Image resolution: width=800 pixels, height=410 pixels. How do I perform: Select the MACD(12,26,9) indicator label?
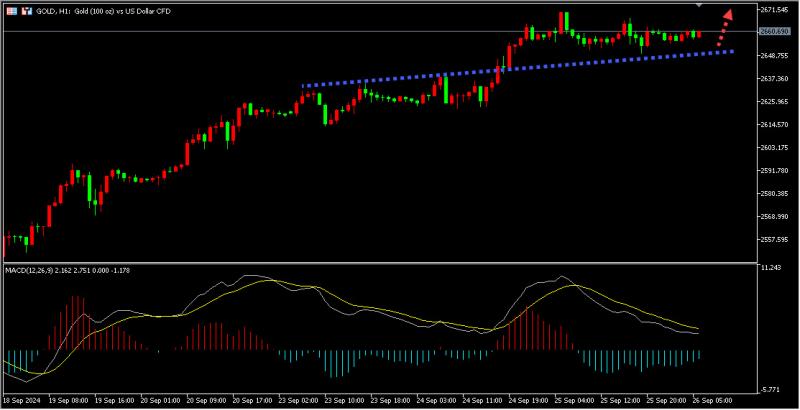[x=67, y=270]
